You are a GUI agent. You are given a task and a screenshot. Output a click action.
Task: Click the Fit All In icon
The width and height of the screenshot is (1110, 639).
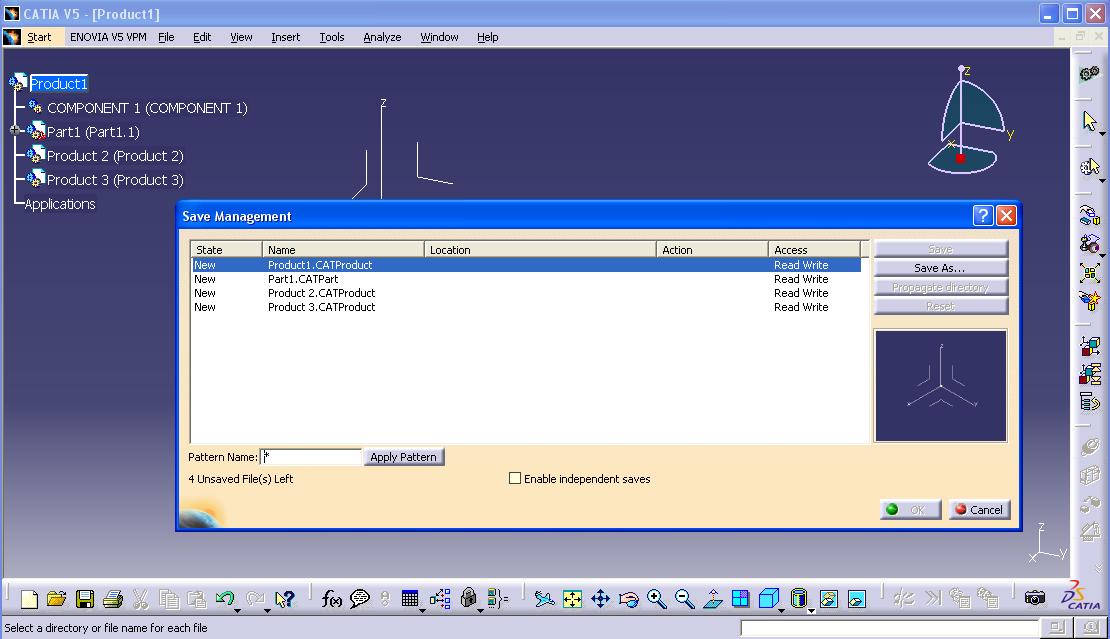pyautogui.click(x=572, y=599)
